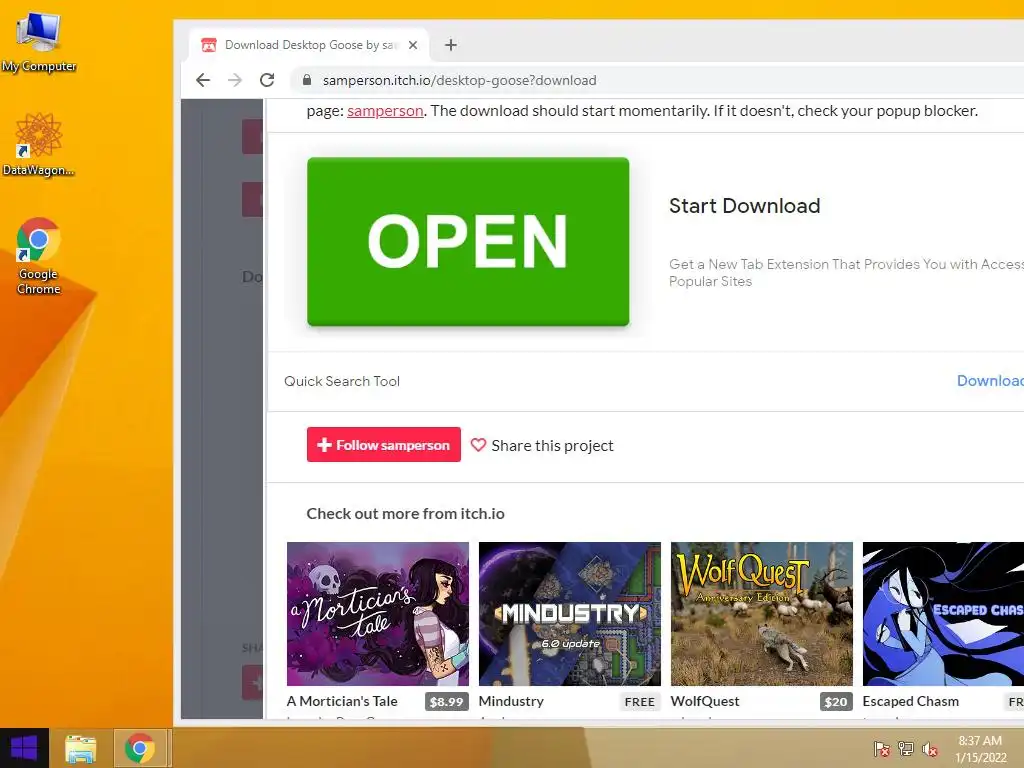1024x768 pixels.
Task: Open Google Chrome desktop shortcut
Action: click(39, 256)
